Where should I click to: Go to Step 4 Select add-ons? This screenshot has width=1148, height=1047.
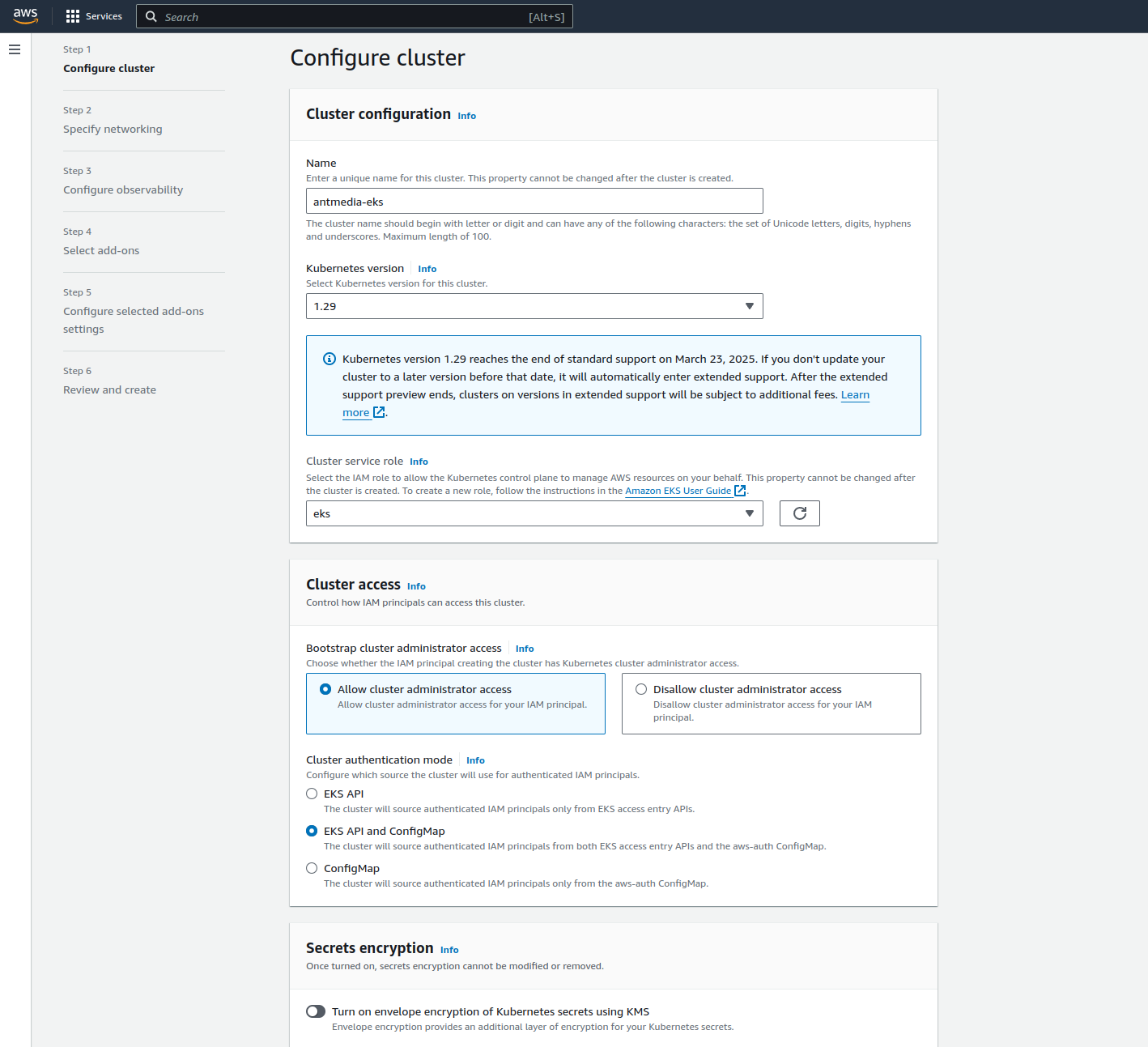101,250
